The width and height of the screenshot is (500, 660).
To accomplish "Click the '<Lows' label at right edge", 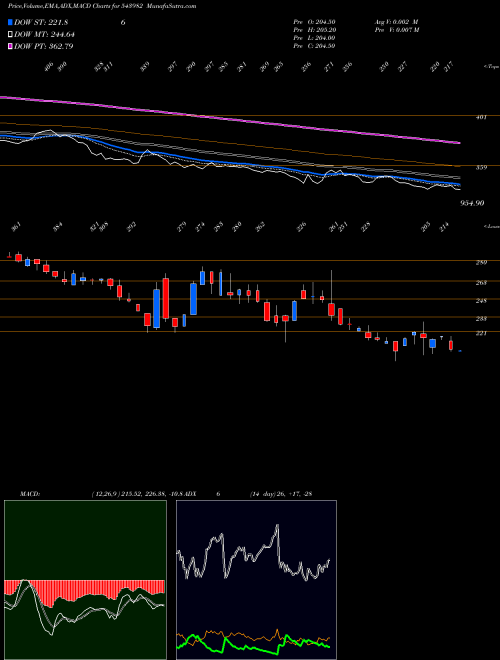I will (491, 226).
